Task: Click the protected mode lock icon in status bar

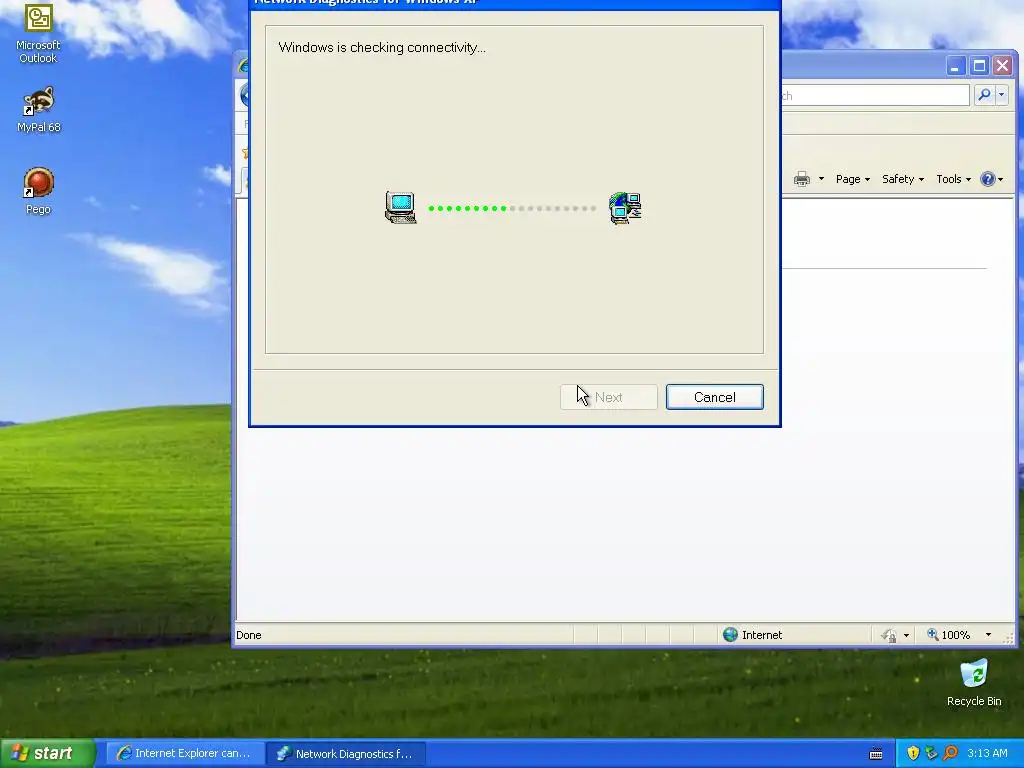Action: [x=889, y=635]
